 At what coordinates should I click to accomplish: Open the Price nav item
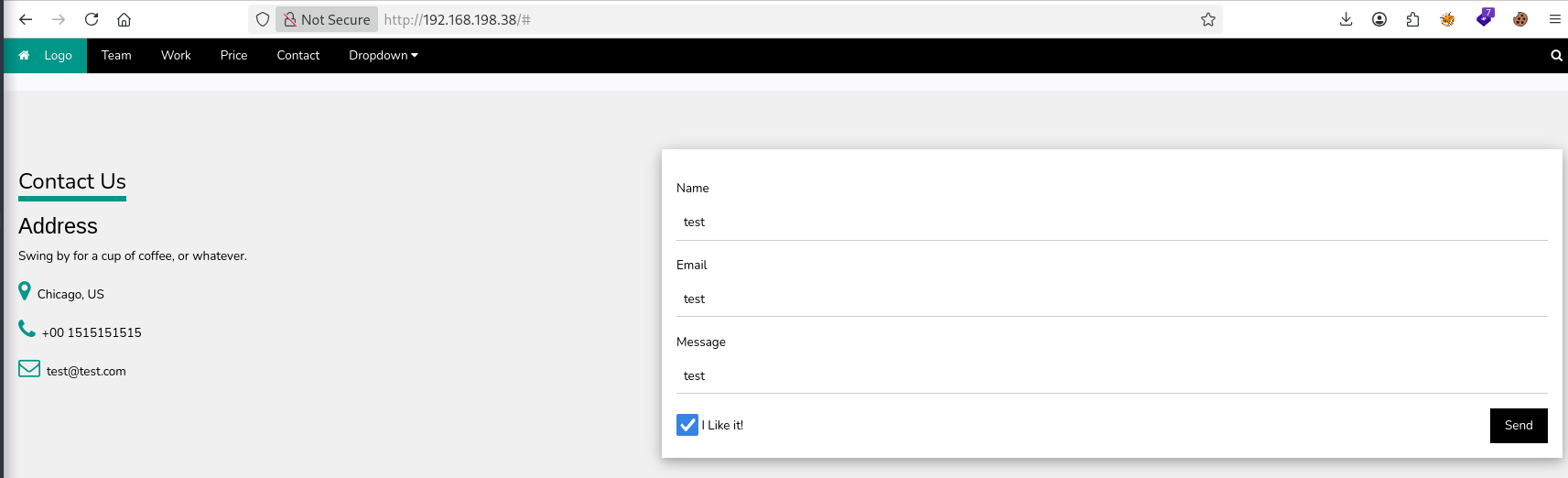[x=234, y=56]
